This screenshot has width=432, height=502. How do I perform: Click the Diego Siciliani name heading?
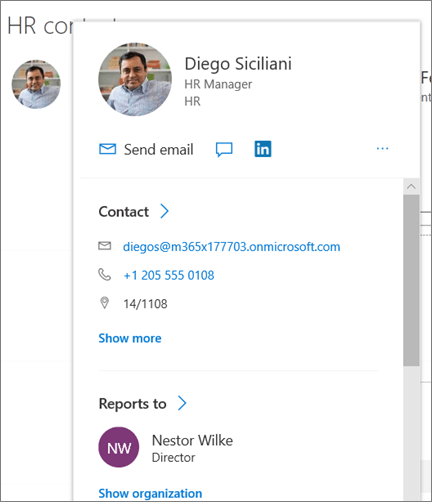coord(238,64)
